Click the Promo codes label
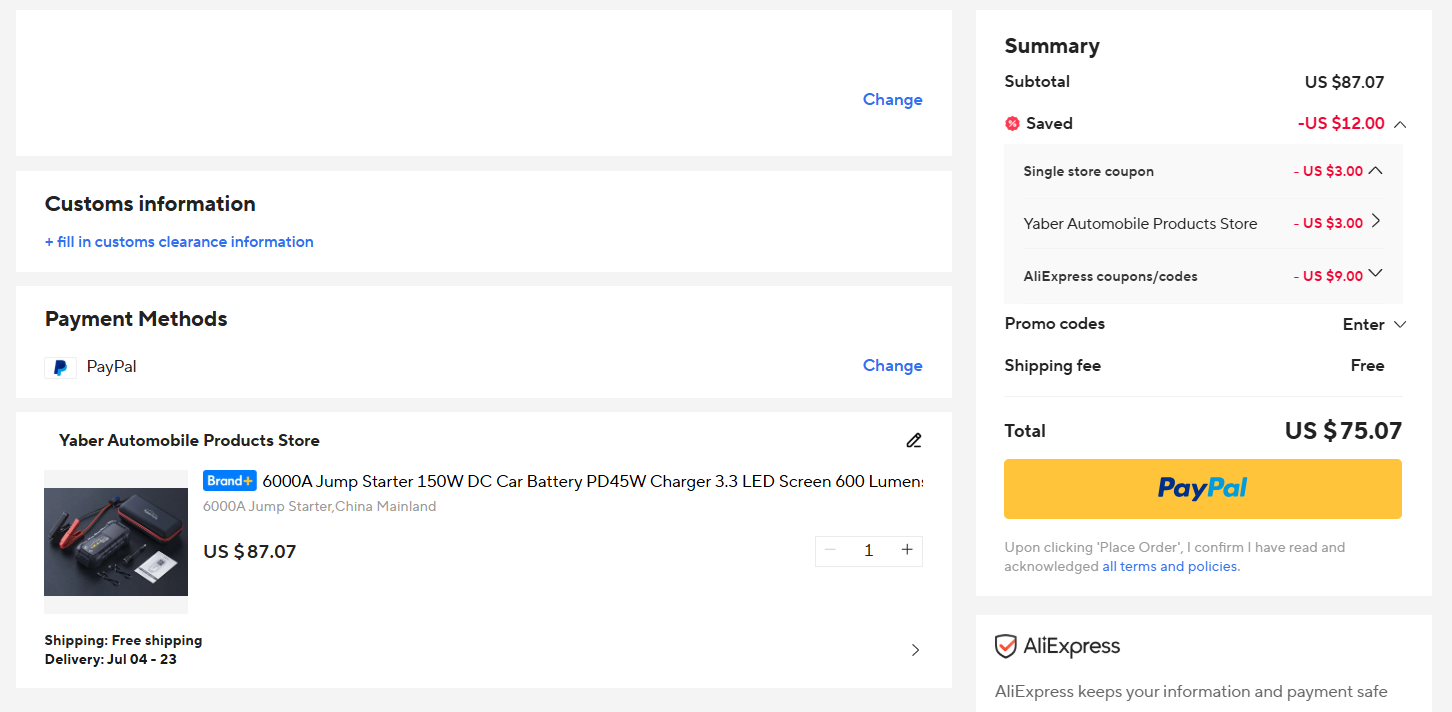Viewport: 1452px width, 712px height. (x=1055, y=324)
